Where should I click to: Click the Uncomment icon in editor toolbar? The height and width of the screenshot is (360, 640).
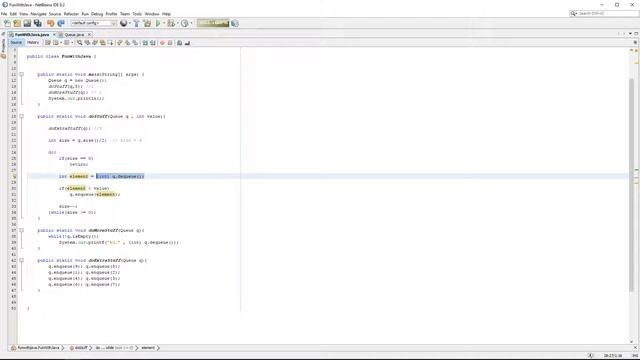click(x=187, y=42)
